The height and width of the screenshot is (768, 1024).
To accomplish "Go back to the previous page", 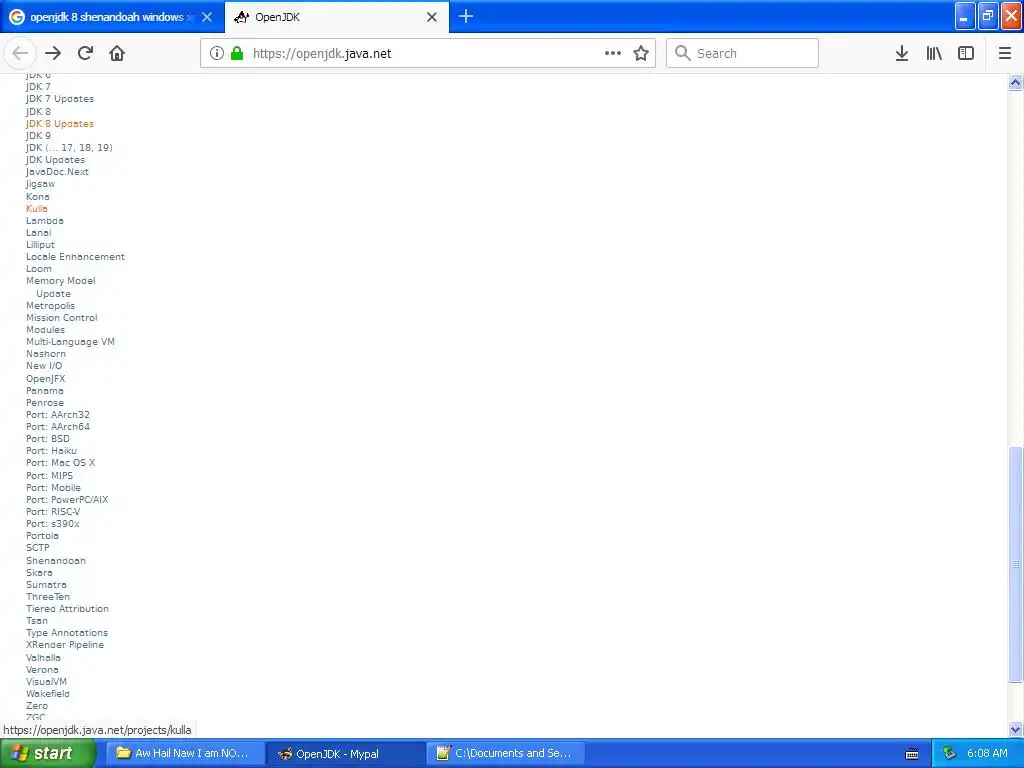I will [x=20, y=53].
